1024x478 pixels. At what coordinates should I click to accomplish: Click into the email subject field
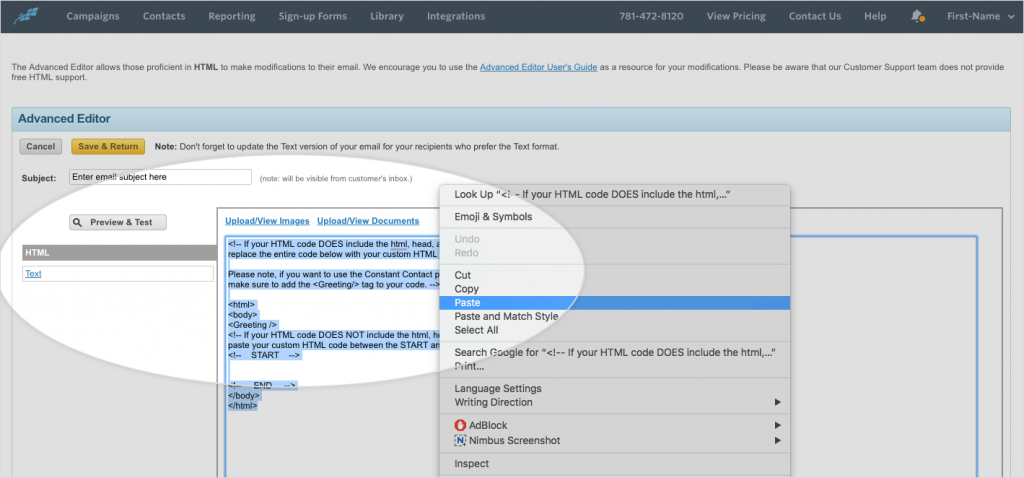point(160,177)
